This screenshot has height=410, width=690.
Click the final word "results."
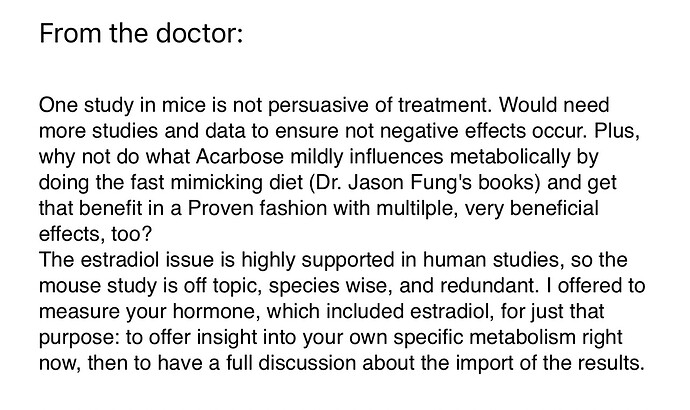(x=611, y=363)
